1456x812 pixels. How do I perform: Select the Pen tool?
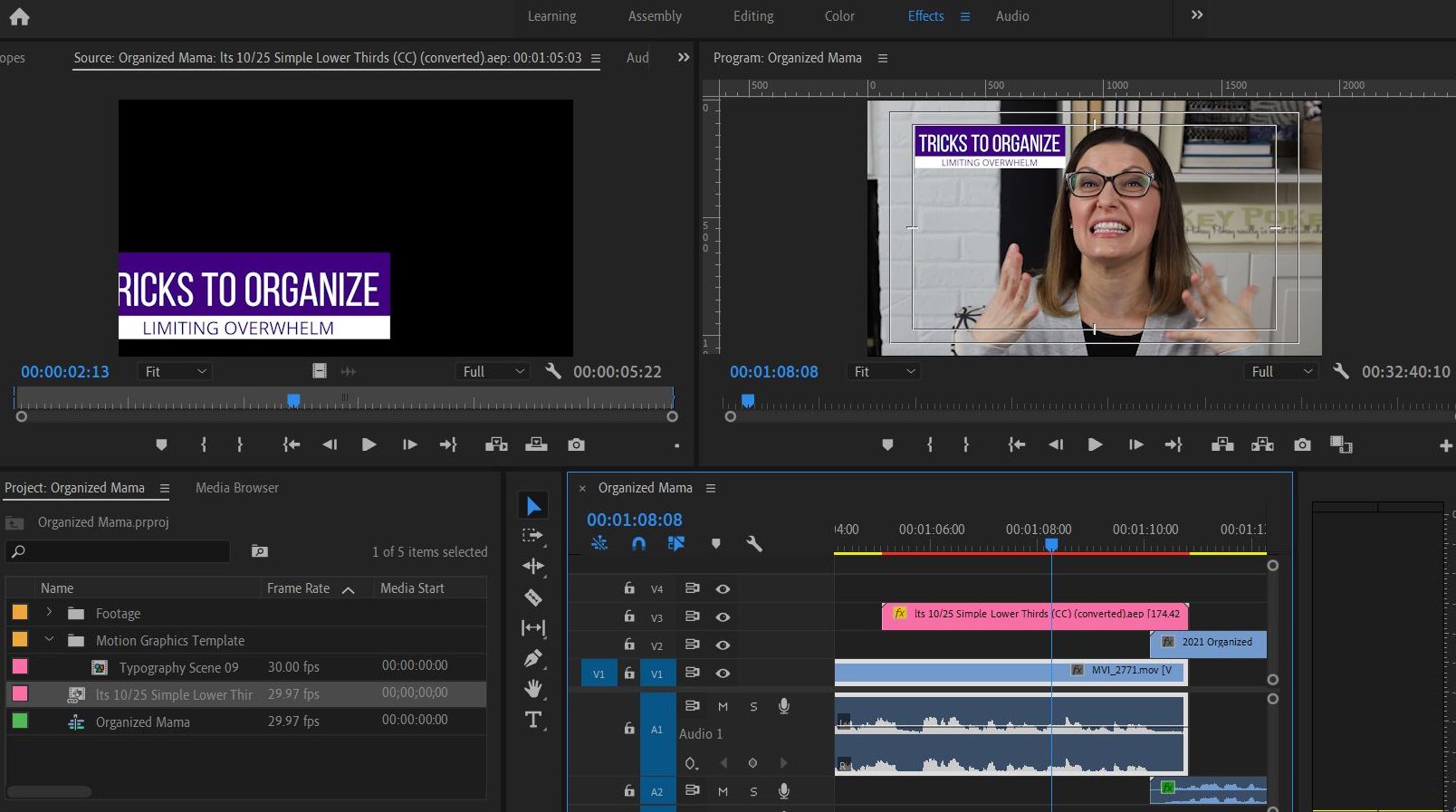coord(533,659)
